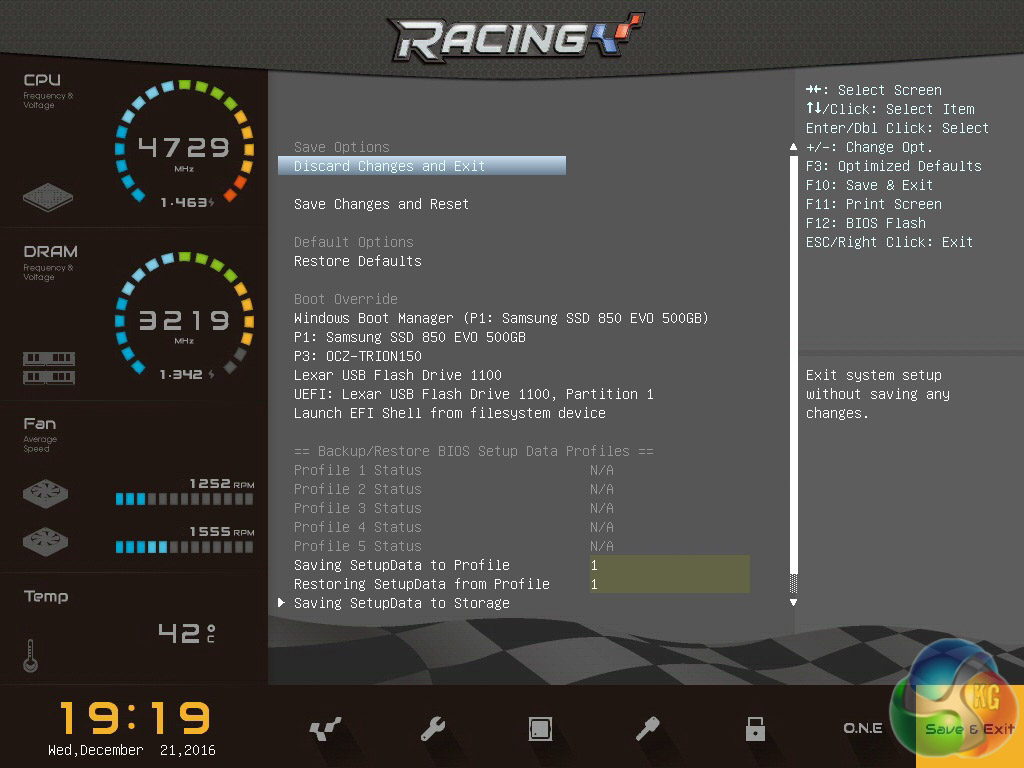Click the DRAM memory sticks icon
The width and height of the screenshot is (1024, 768).
[49, 368]
